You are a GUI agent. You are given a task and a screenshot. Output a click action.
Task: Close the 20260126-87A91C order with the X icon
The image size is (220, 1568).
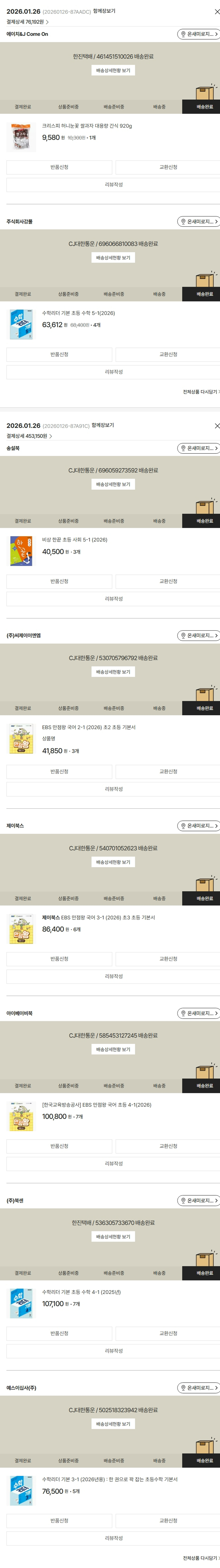point(217,425)
